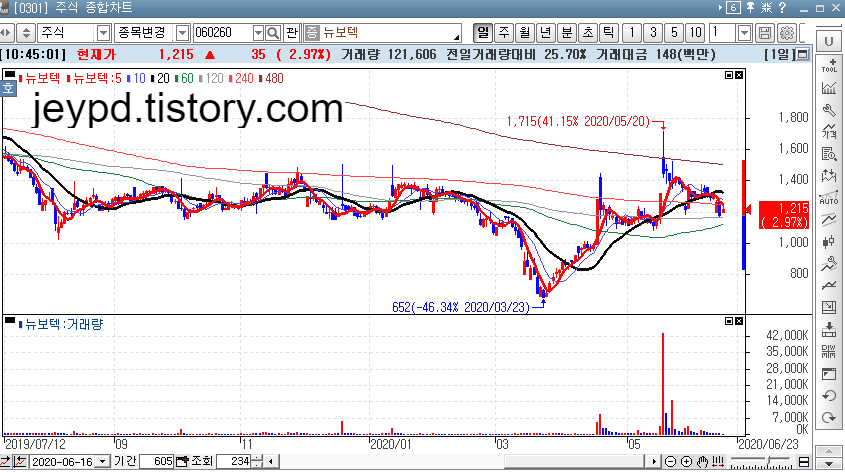Select the hand pan tool in bottom bar
This screenshot has width=845, height=472.
pos(702,462)
